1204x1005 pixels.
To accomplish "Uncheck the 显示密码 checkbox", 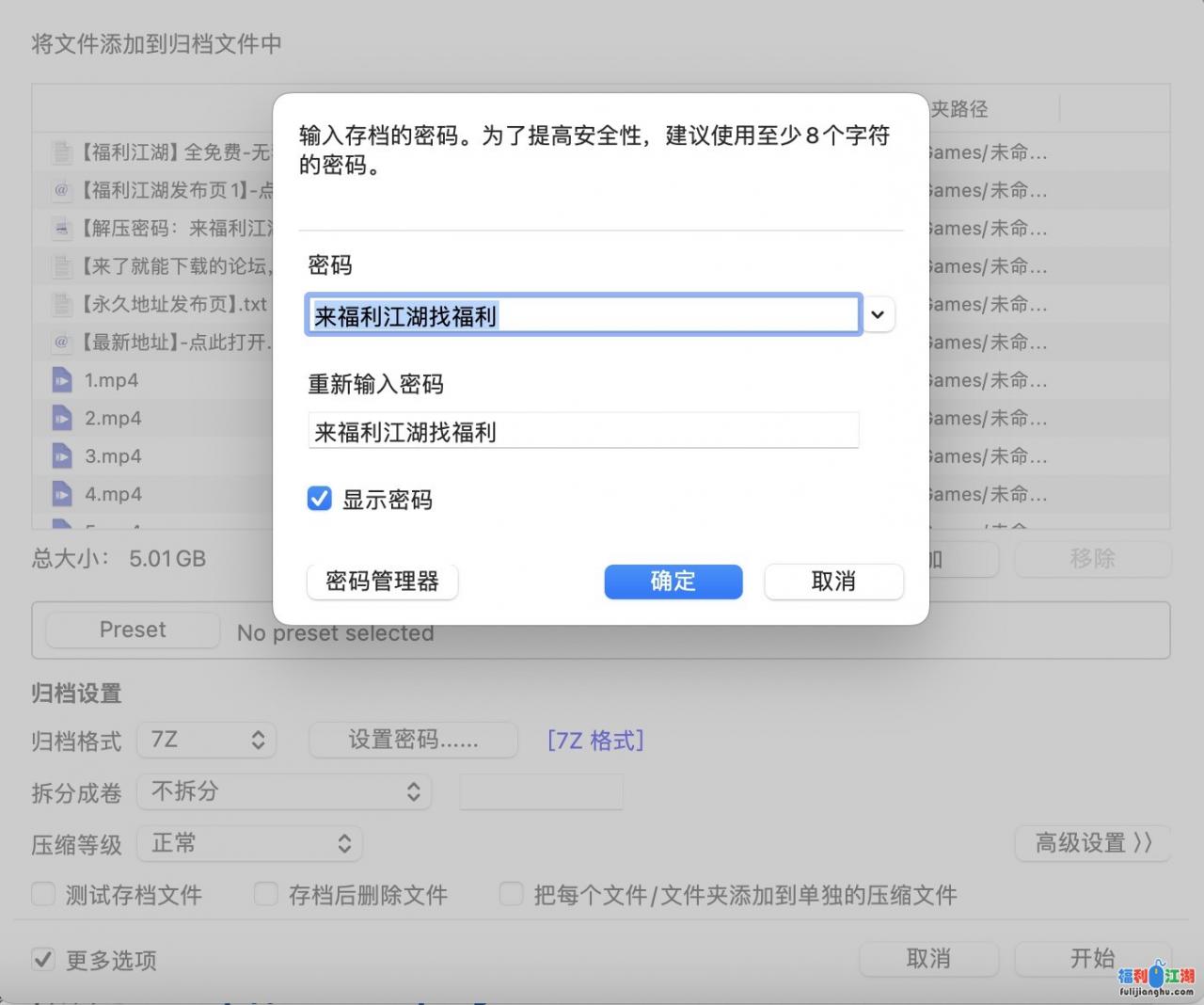I will coord(320,499).
